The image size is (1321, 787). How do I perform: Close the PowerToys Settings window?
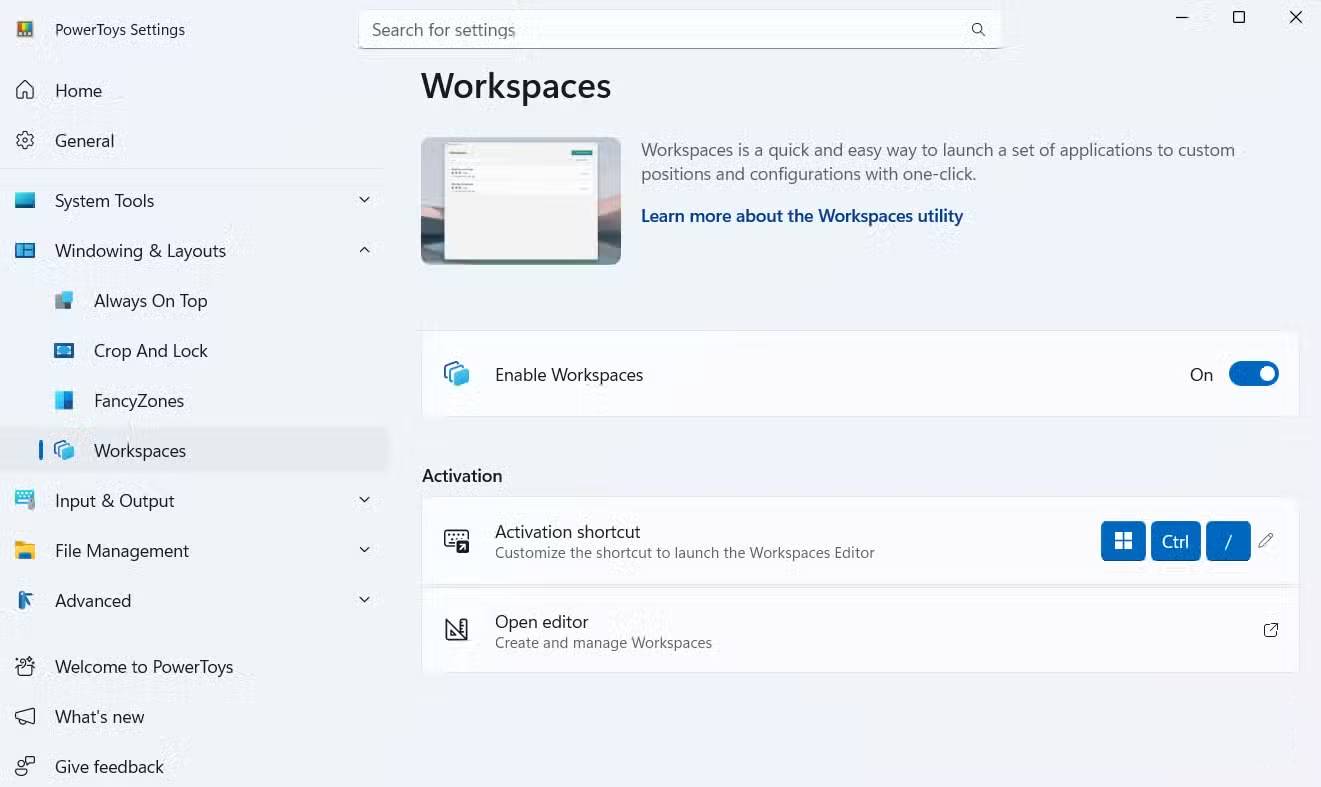tap(1296, 17)
